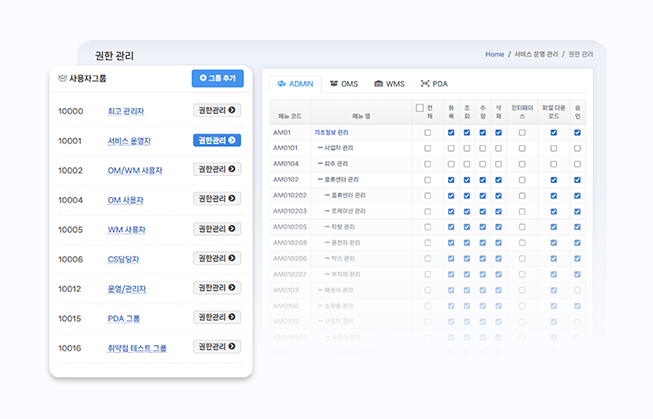Screen dimensions: 653x419
Task: Open 권한관리 for 서비스 운영자
Action: 217,140
